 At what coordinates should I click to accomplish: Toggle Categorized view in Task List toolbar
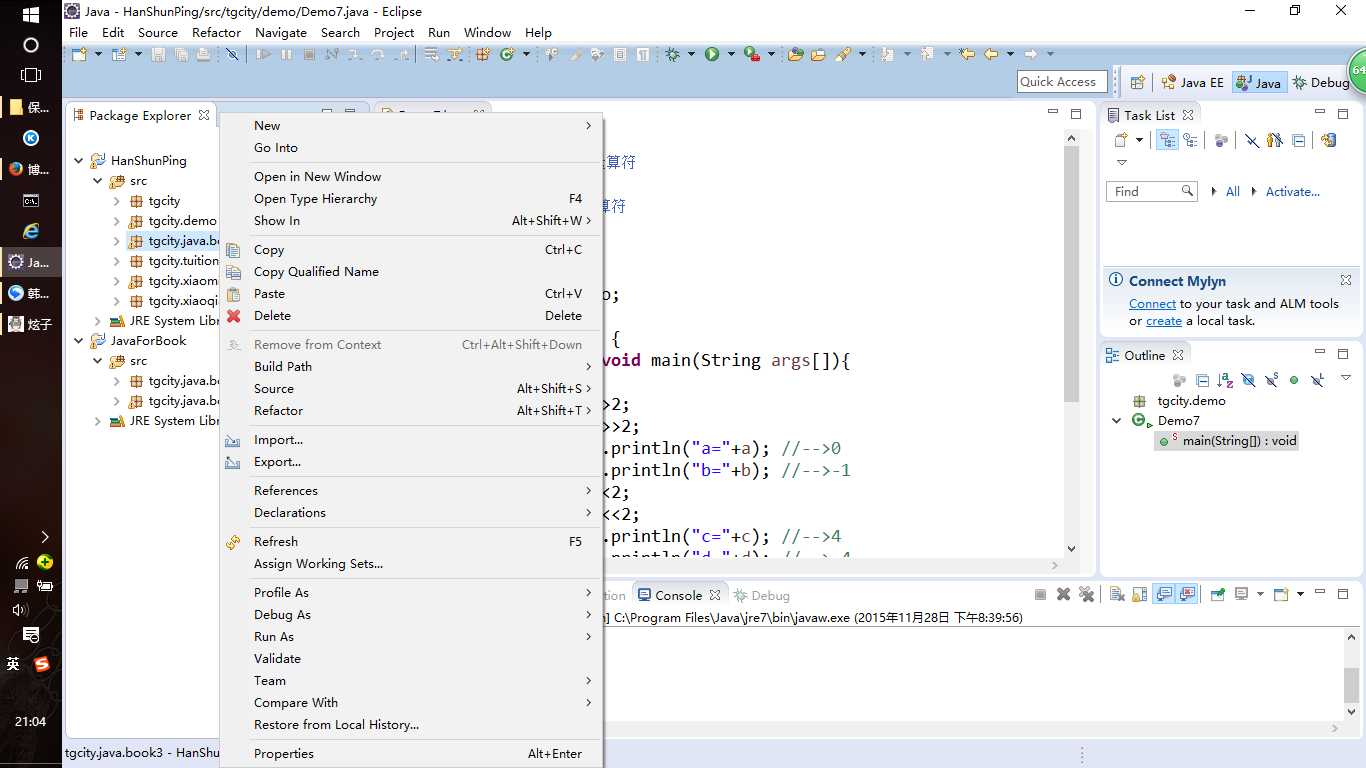click(x=1167, y=140)
